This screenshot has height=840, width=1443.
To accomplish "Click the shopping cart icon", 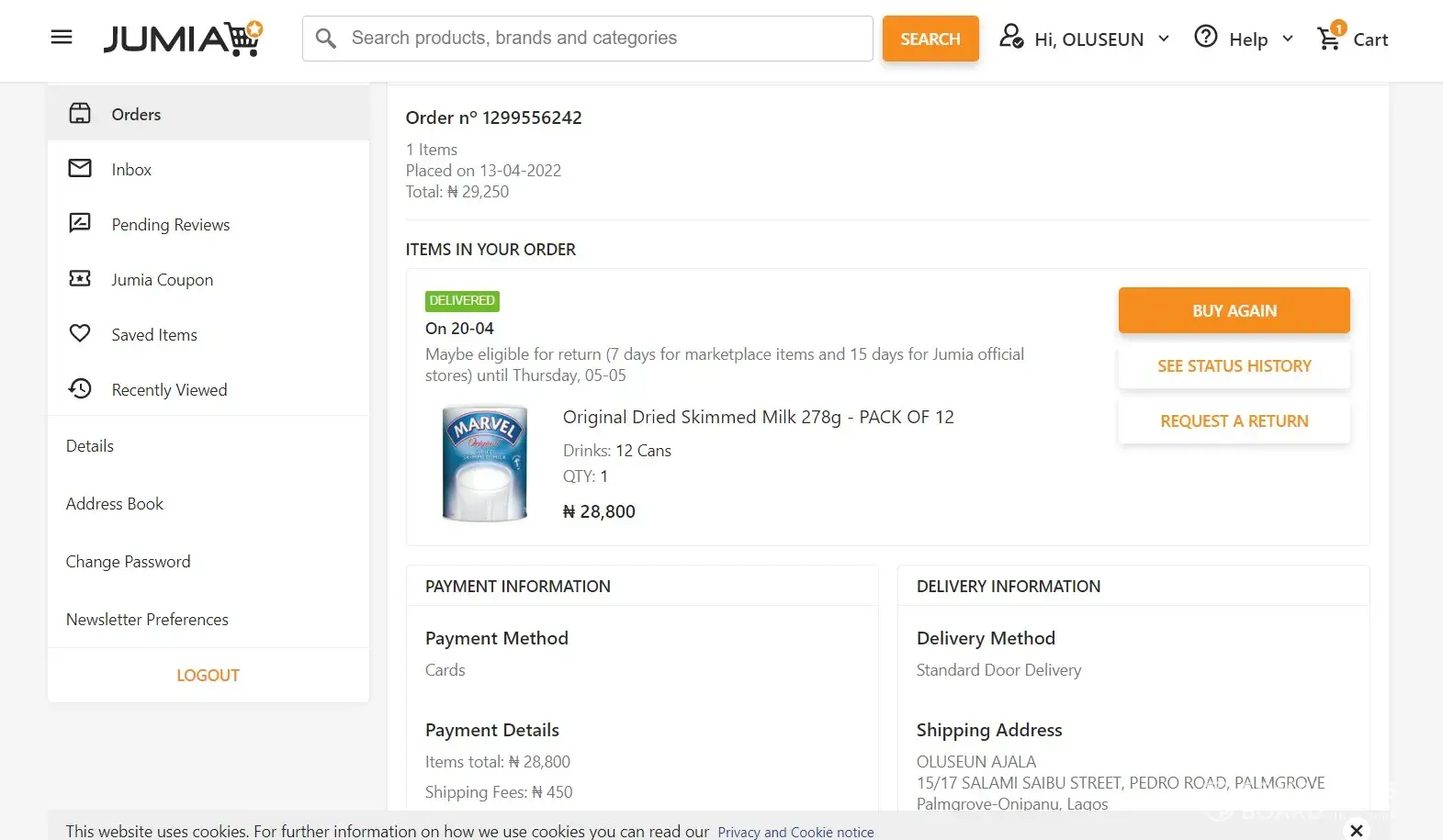I will tap(1329, 39).
